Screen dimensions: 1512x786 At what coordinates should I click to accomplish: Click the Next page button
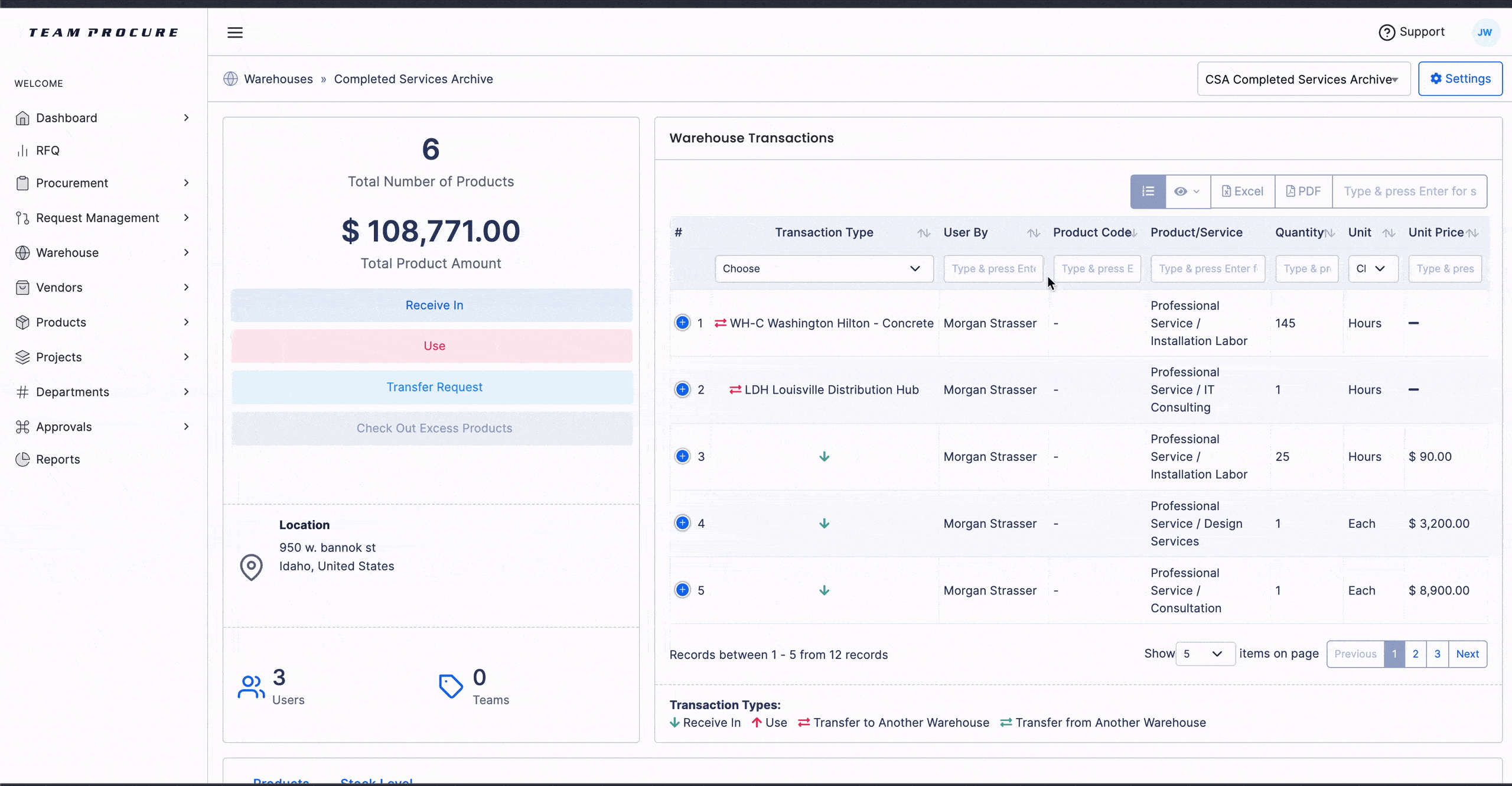[x=1468, y=654]
